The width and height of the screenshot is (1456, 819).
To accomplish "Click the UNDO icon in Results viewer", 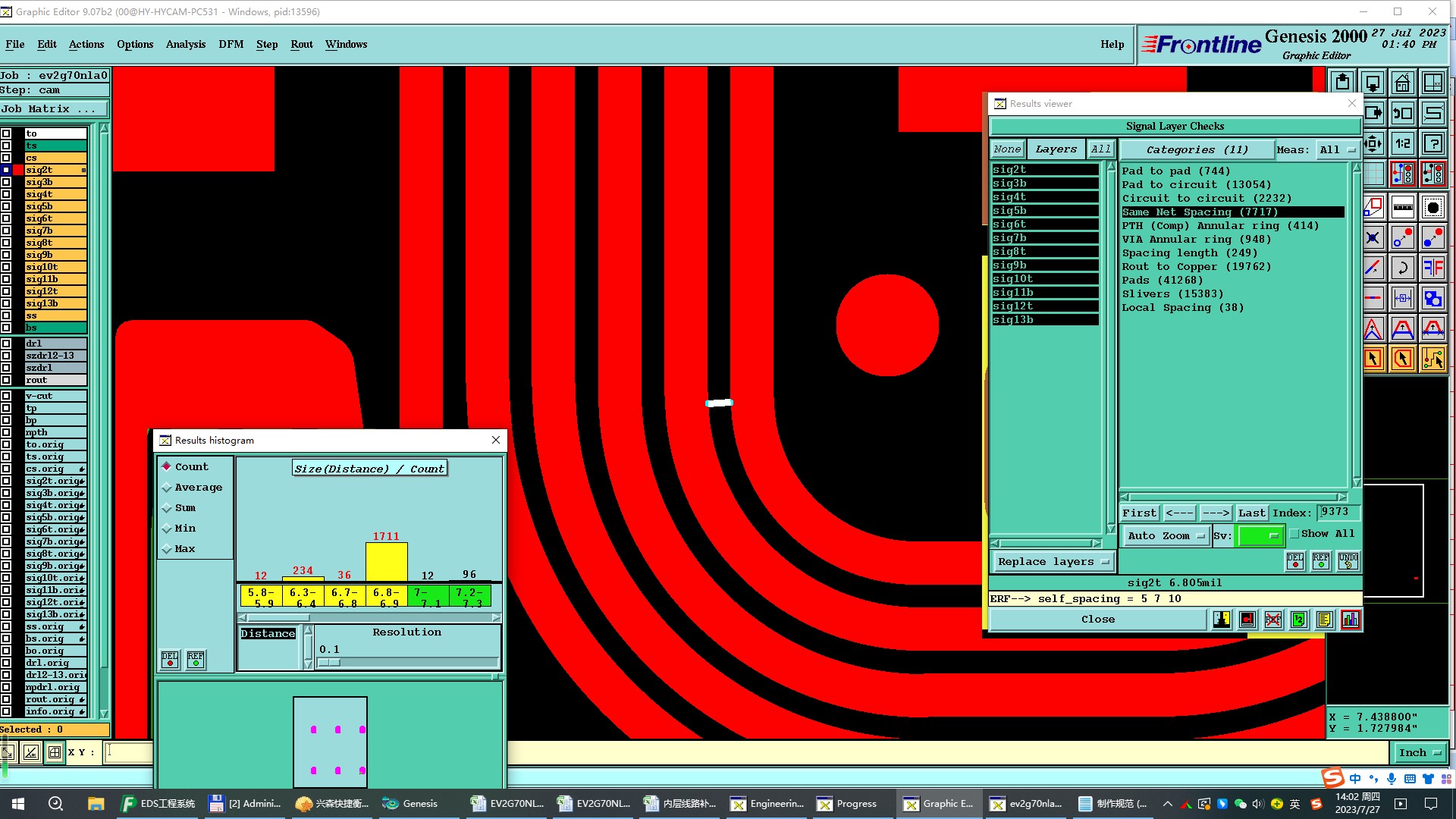I will [x=1348, y=560].
